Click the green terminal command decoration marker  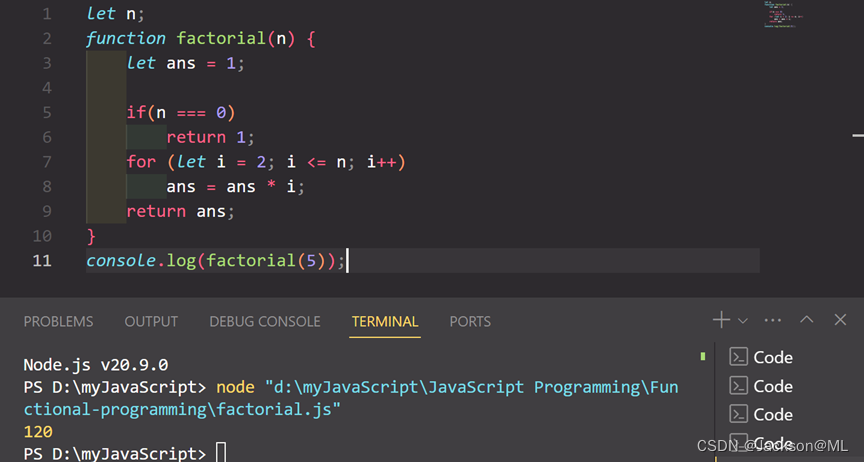[703, 356]
